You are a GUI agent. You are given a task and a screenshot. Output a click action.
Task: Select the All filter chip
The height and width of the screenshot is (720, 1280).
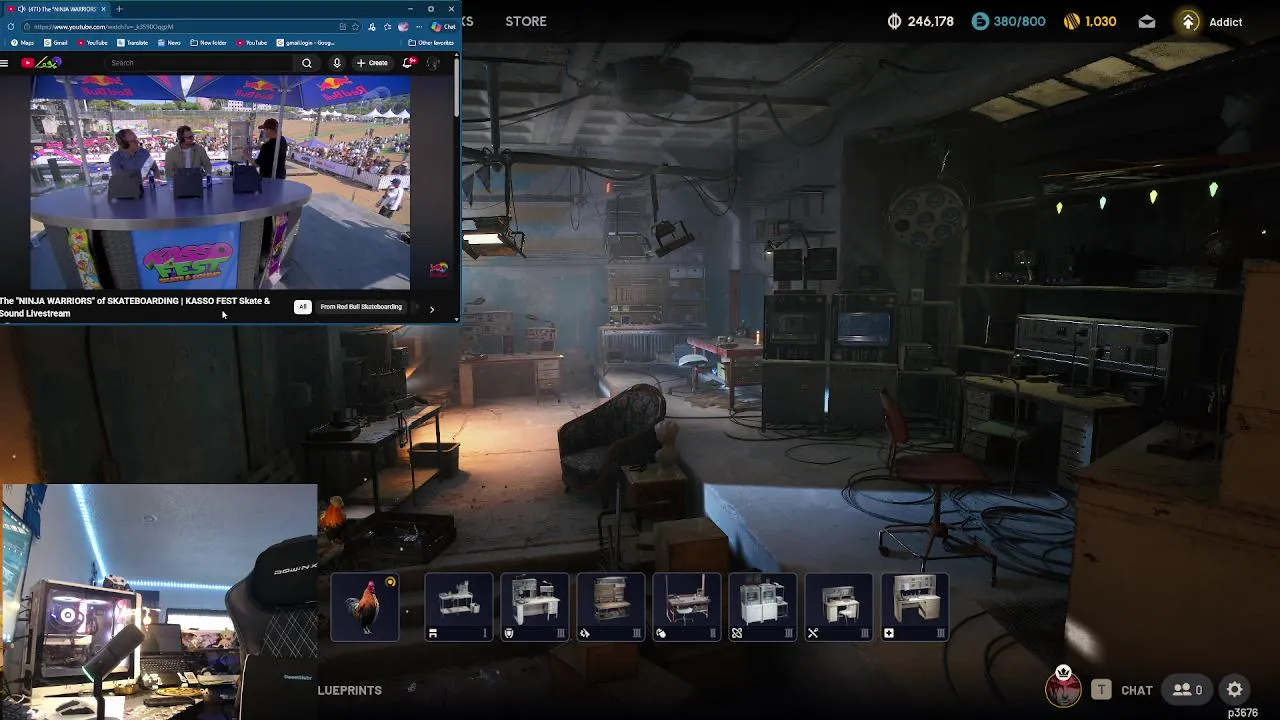[302, 307]
